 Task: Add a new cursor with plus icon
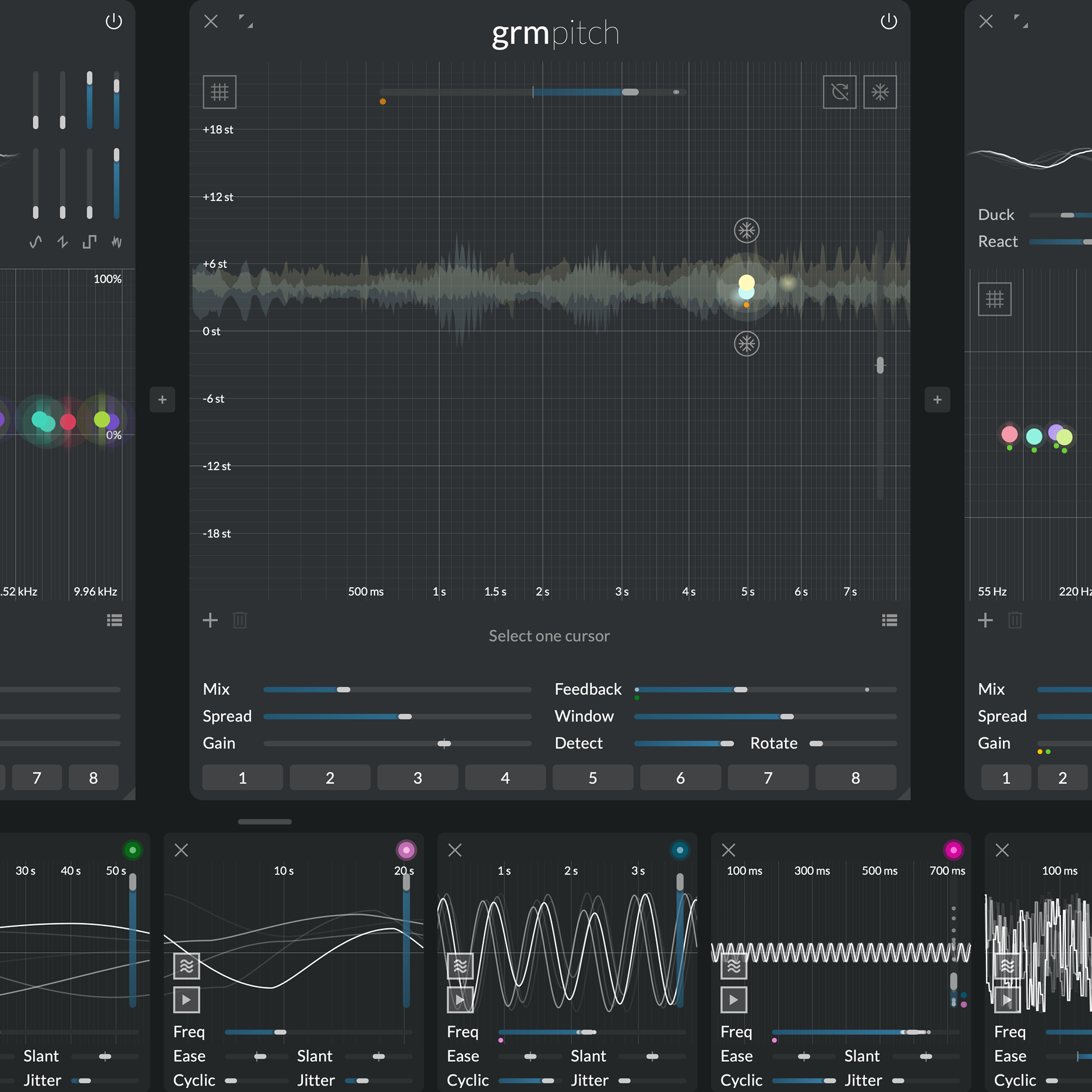(x=210, y=620)
